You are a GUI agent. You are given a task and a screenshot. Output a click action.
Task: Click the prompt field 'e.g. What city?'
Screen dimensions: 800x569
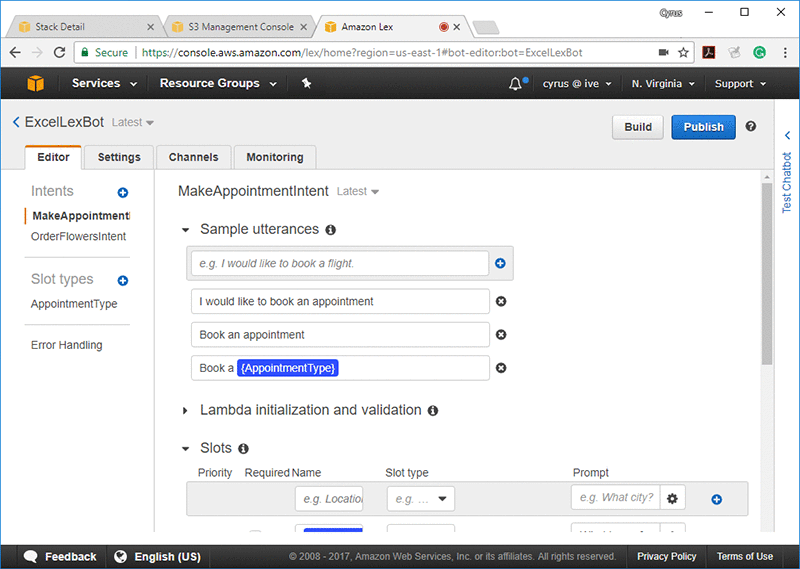click(616, 498)
